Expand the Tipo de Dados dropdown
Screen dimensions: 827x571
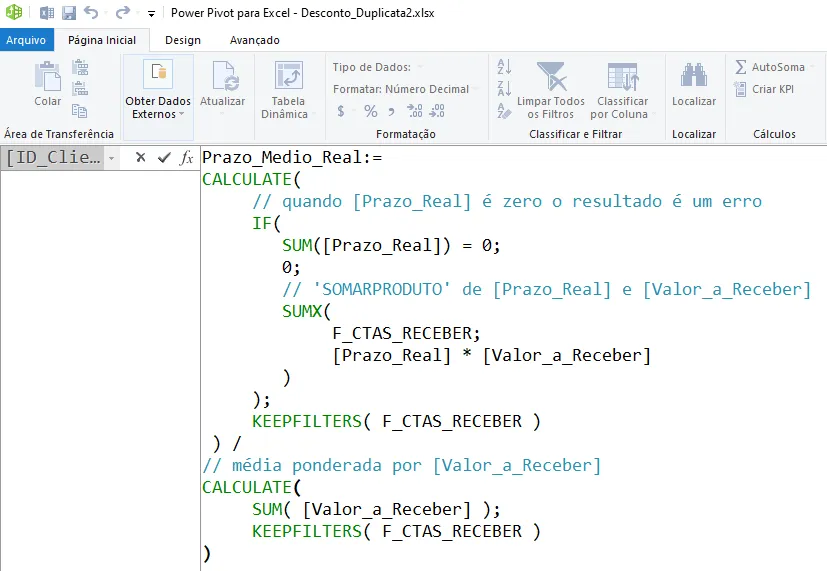(x=420, y=67)
